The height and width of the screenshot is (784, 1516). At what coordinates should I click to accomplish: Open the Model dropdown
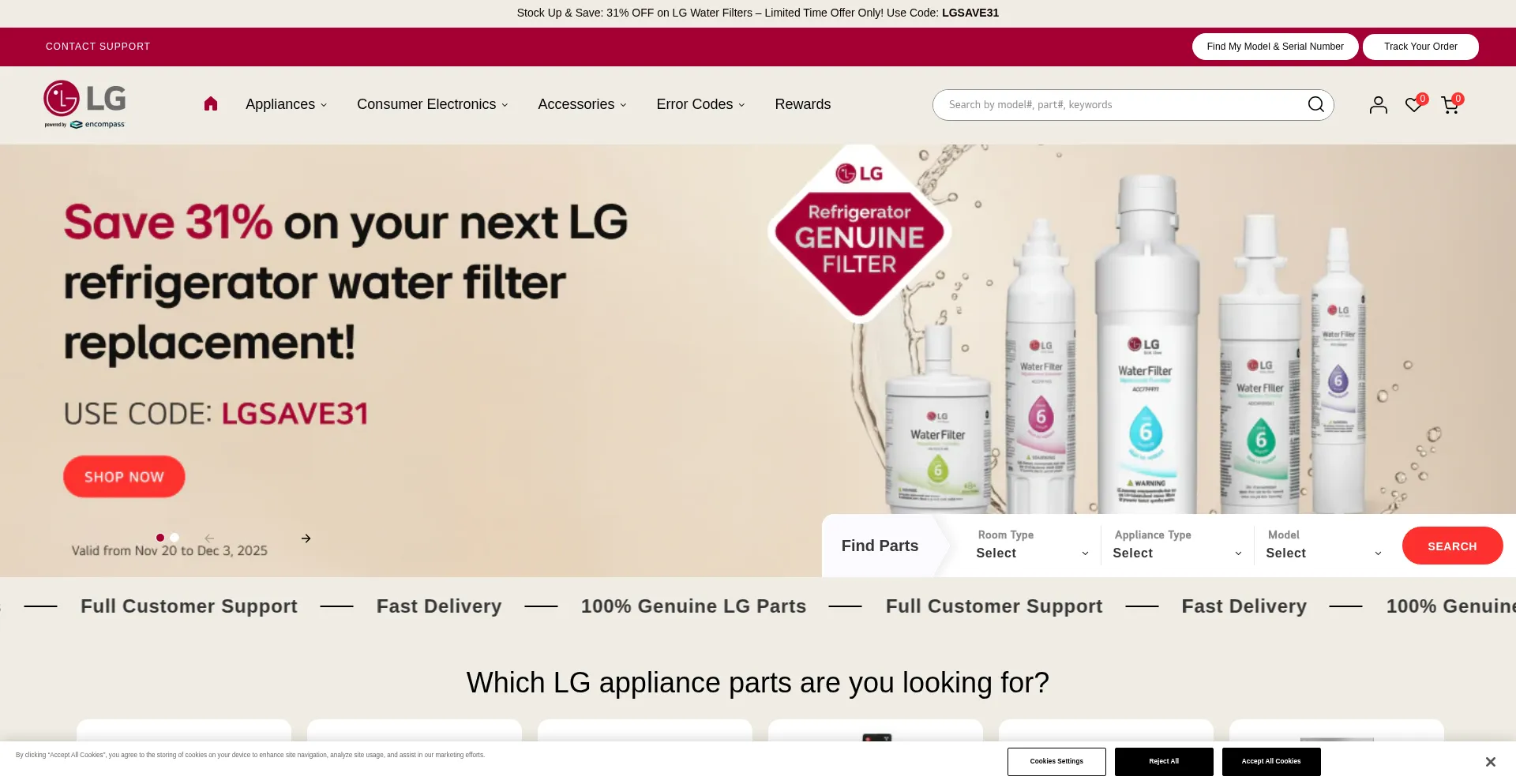pyautogui.click(x=1323, y=546)
